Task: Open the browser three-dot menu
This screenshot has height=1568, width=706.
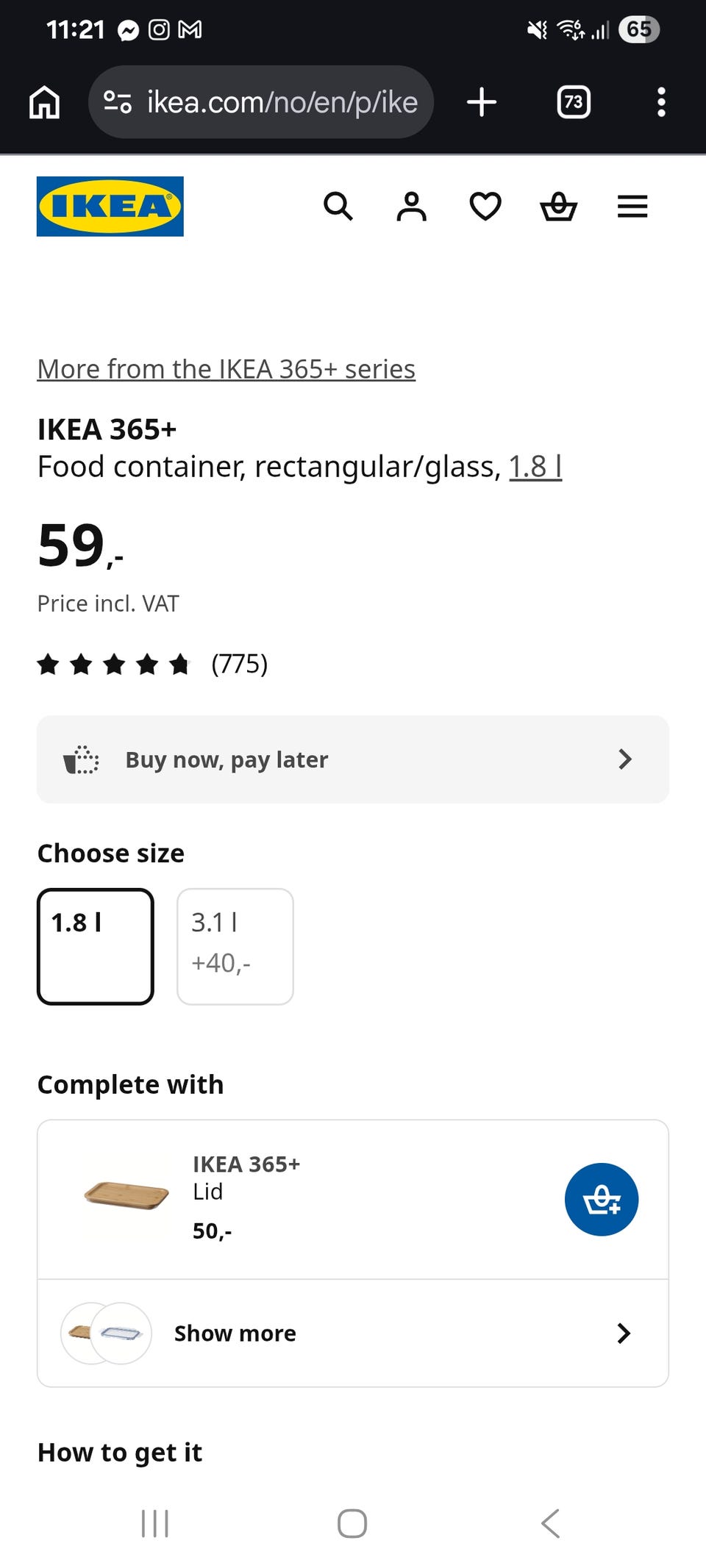Action: (661, 102)
